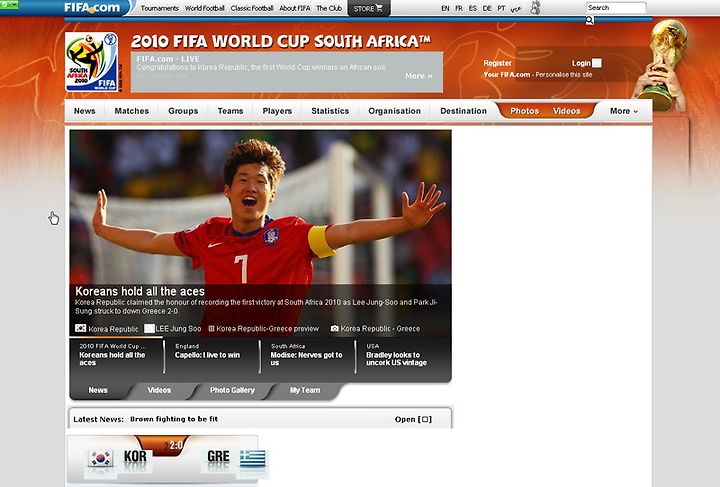
Task: Click Your FIFA.com personalise link
Action: [x=538, y=74]
